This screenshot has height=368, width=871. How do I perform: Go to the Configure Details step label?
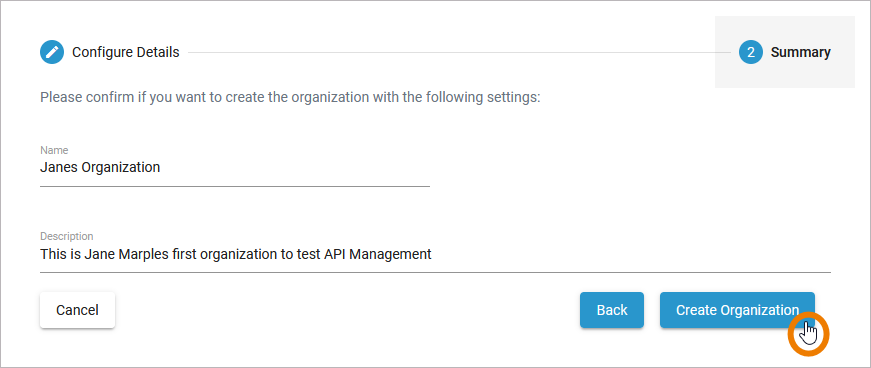tap(126, 52)
